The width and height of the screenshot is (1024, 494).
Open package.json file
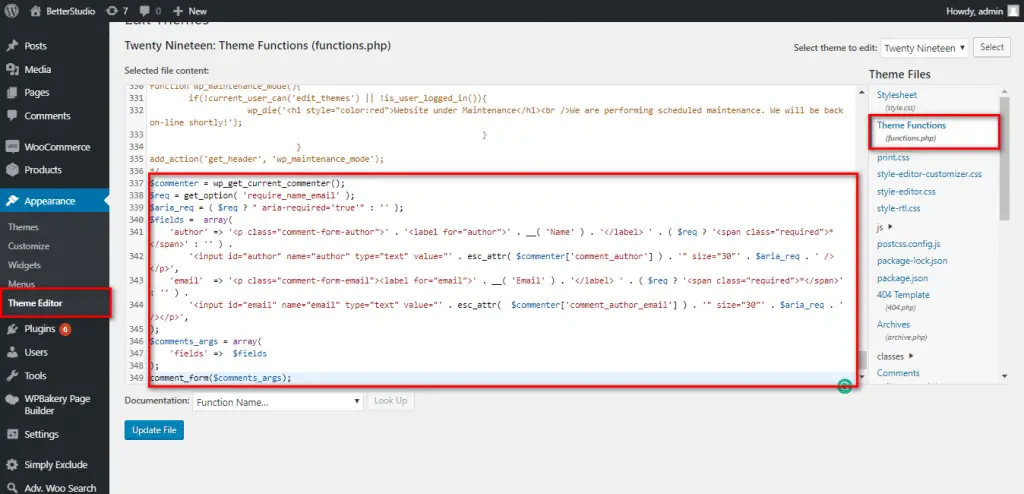coord(903,278)
